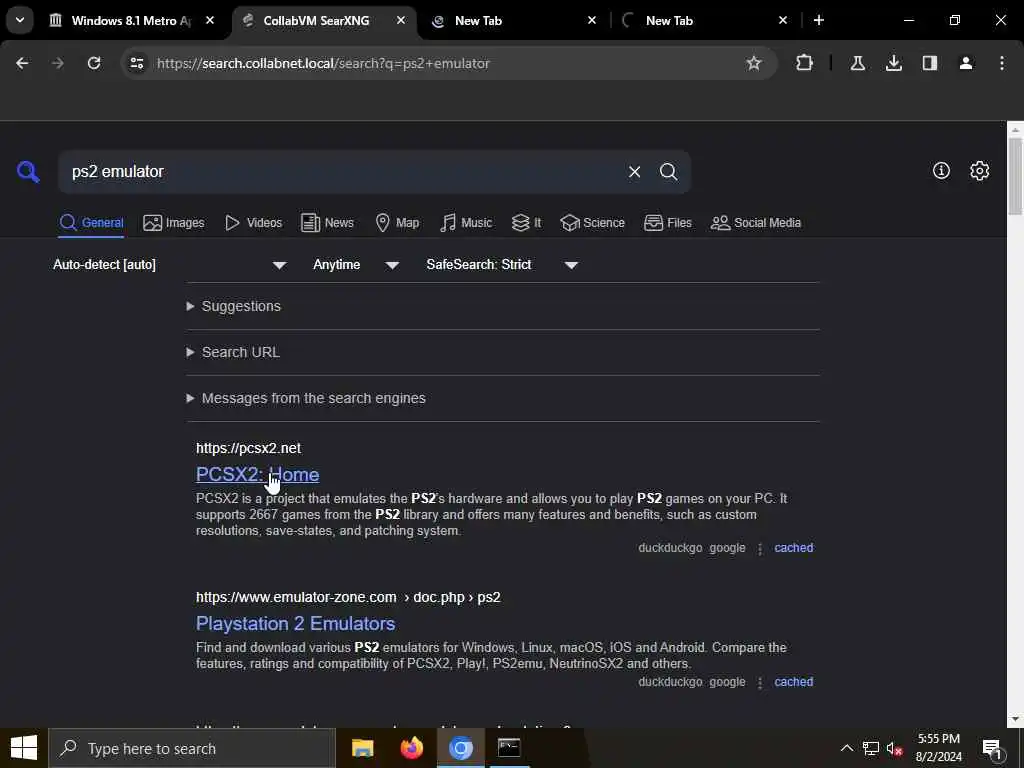Image resolution: width=1024 pixels, height=768 pixels.
Task: Switch to the Map search category
Action: click(x=397, y=223)
